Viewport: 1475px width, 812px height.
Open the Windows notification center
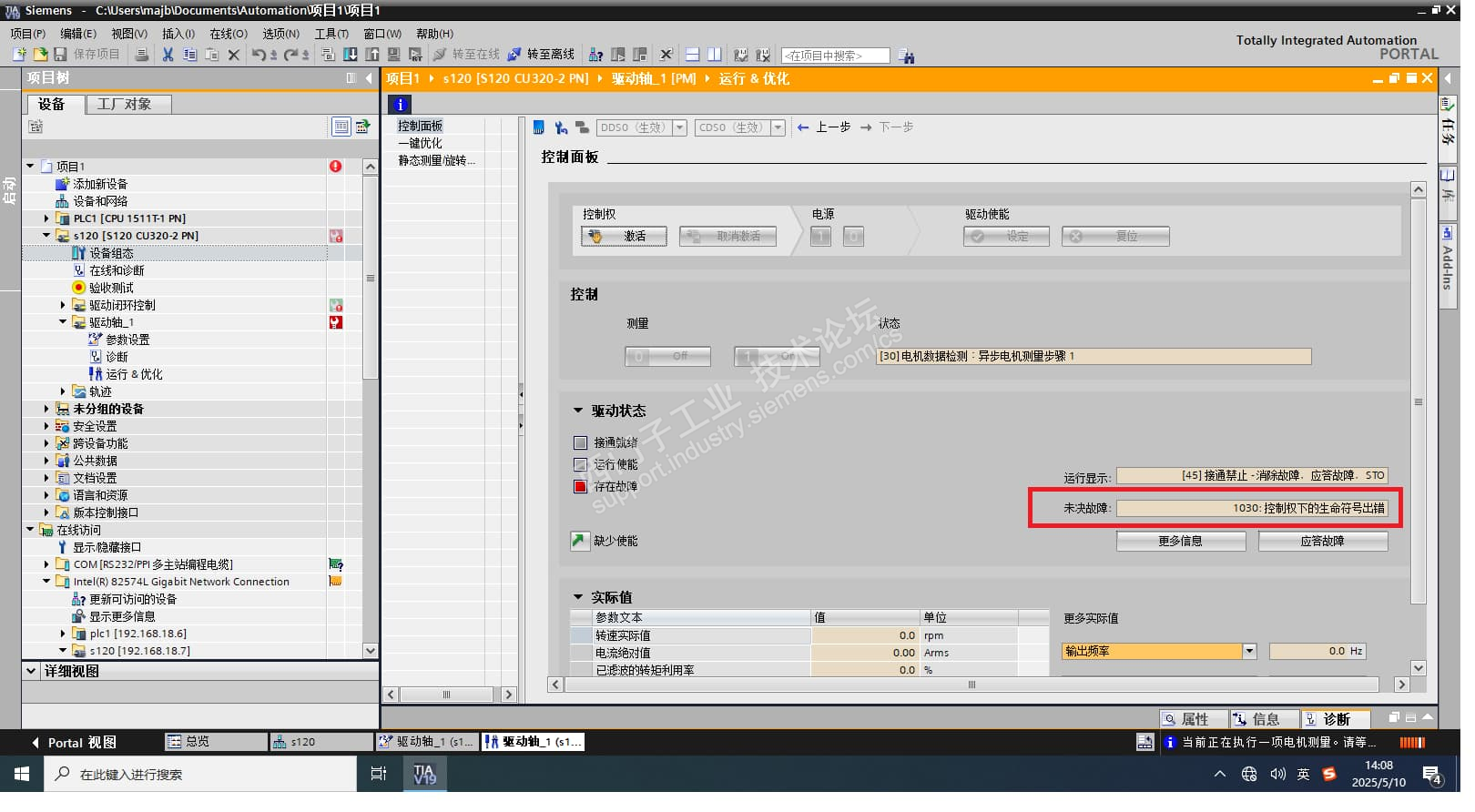click(1432, 775)
